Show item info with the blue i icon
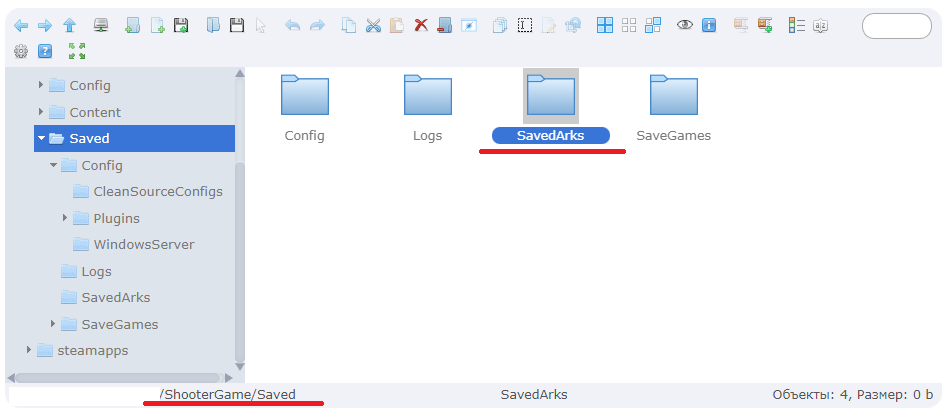Screen dimensions: 946x411 709,25
